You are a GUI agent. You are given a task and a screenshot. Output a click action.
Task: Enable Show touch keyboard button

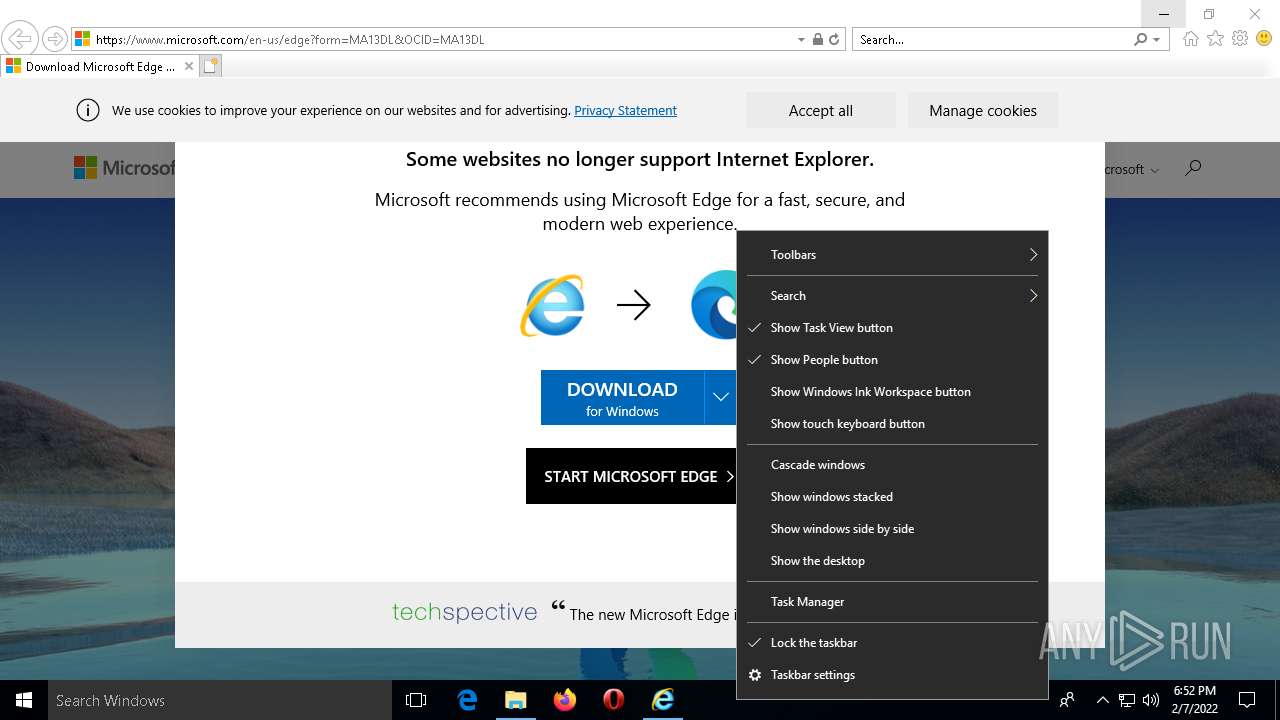click(892, 424)
